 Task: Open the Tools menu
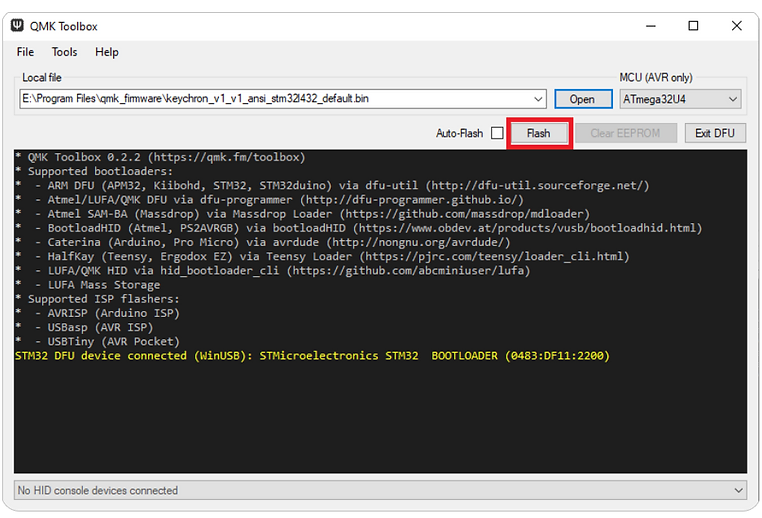65,52
